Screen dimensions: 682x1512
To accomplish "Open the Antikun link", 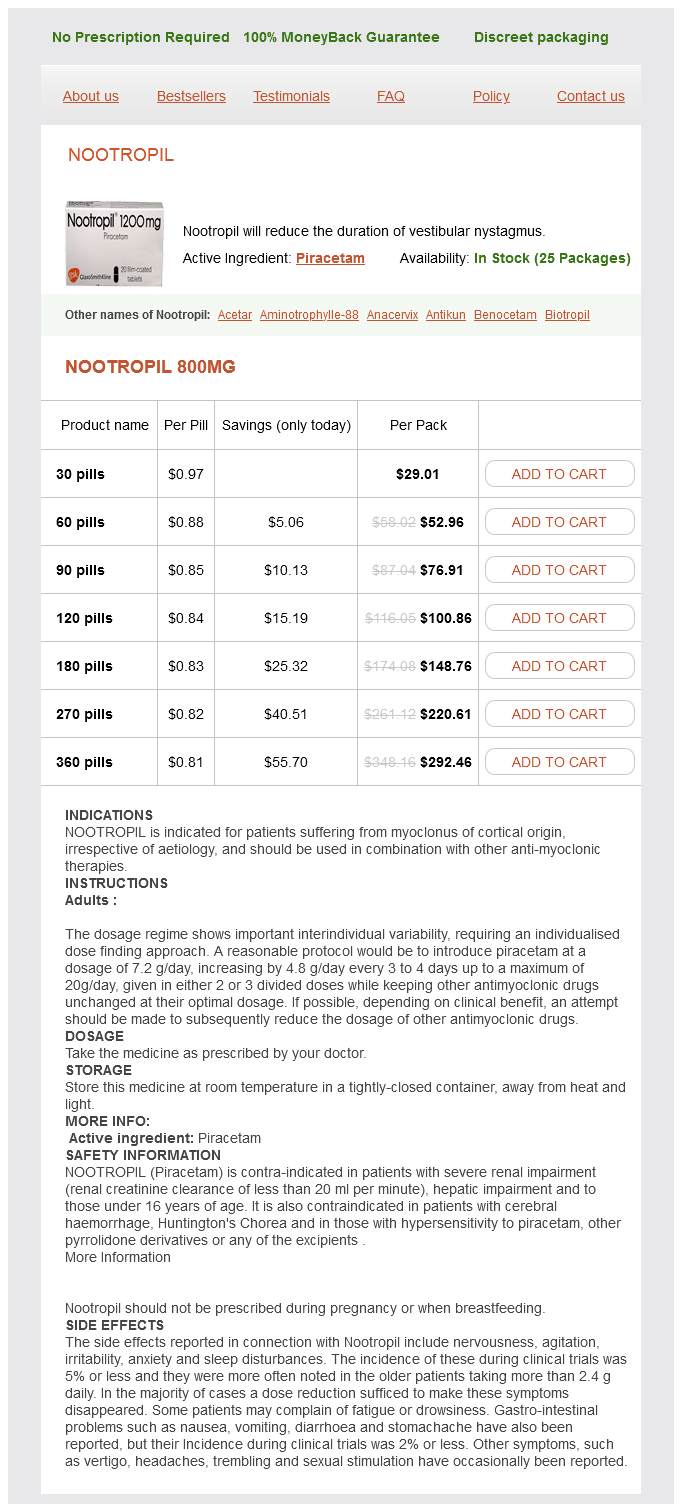I will pos(446,315).
